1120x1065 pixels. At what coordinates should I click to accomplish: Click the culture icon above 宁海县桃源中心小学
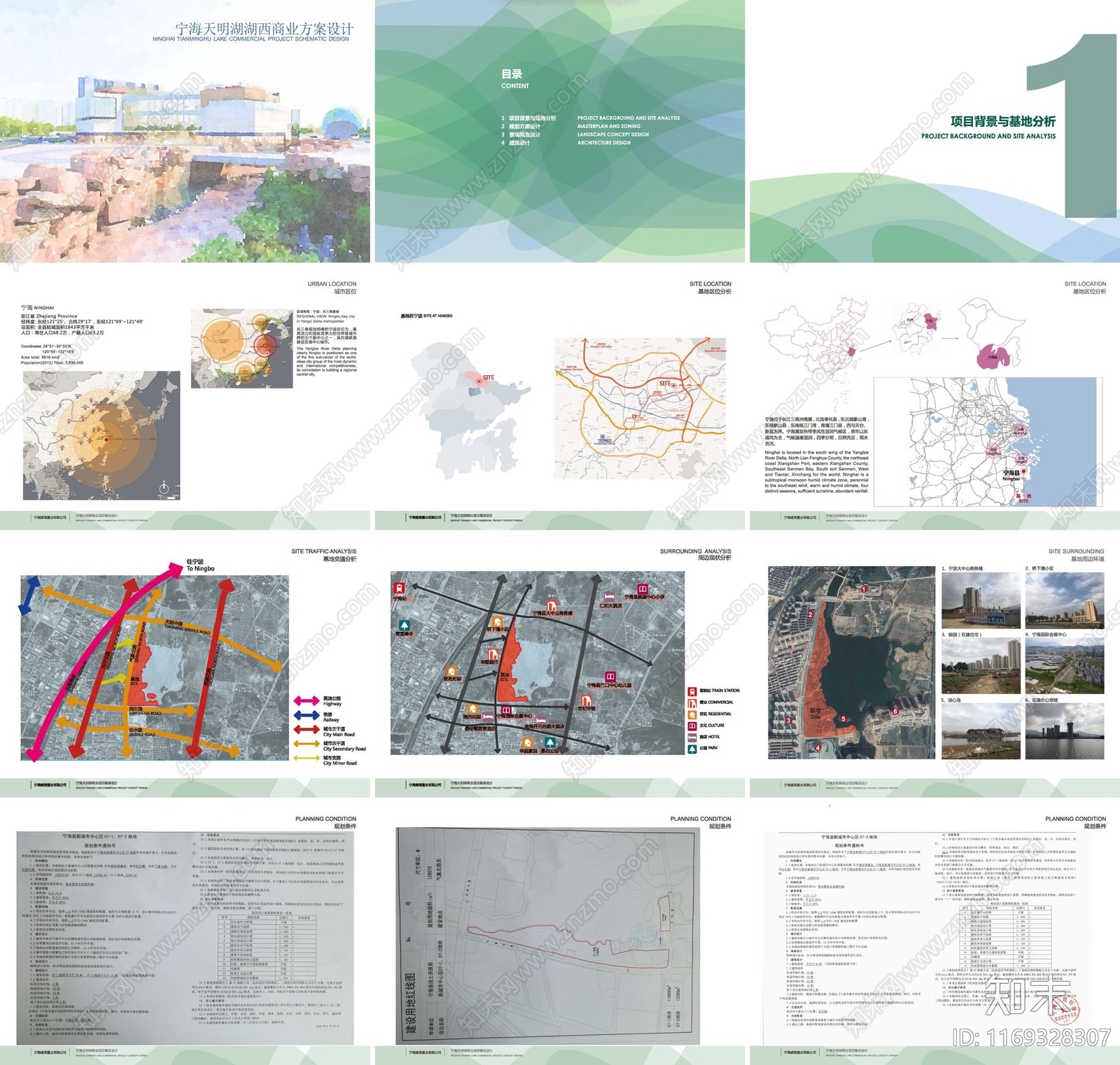click(x=642, y=589)
